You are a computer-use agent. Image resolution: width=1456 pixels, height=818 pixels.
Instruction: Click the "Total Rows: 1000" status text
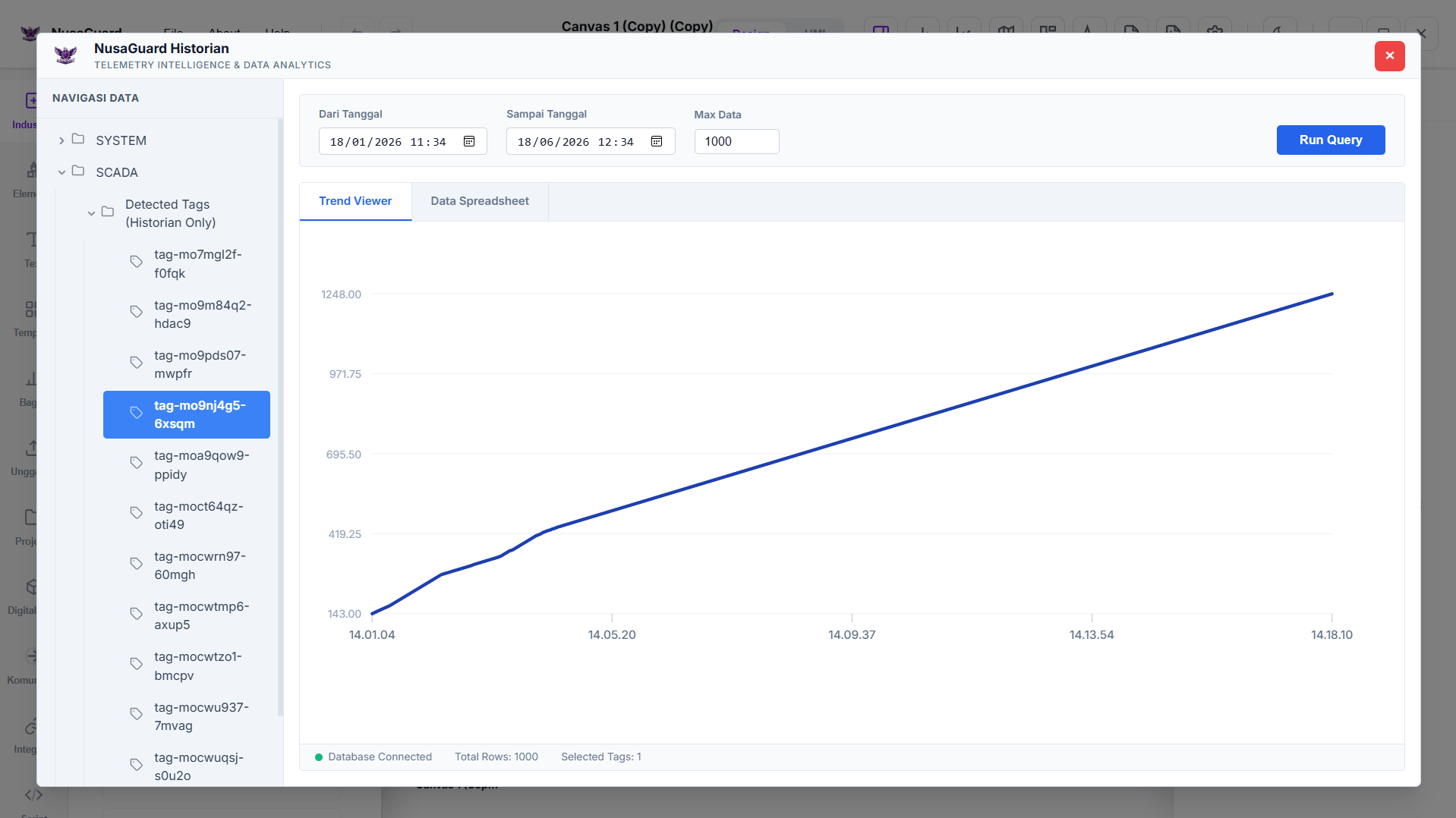pyautogui.click(x=496, y=757)
